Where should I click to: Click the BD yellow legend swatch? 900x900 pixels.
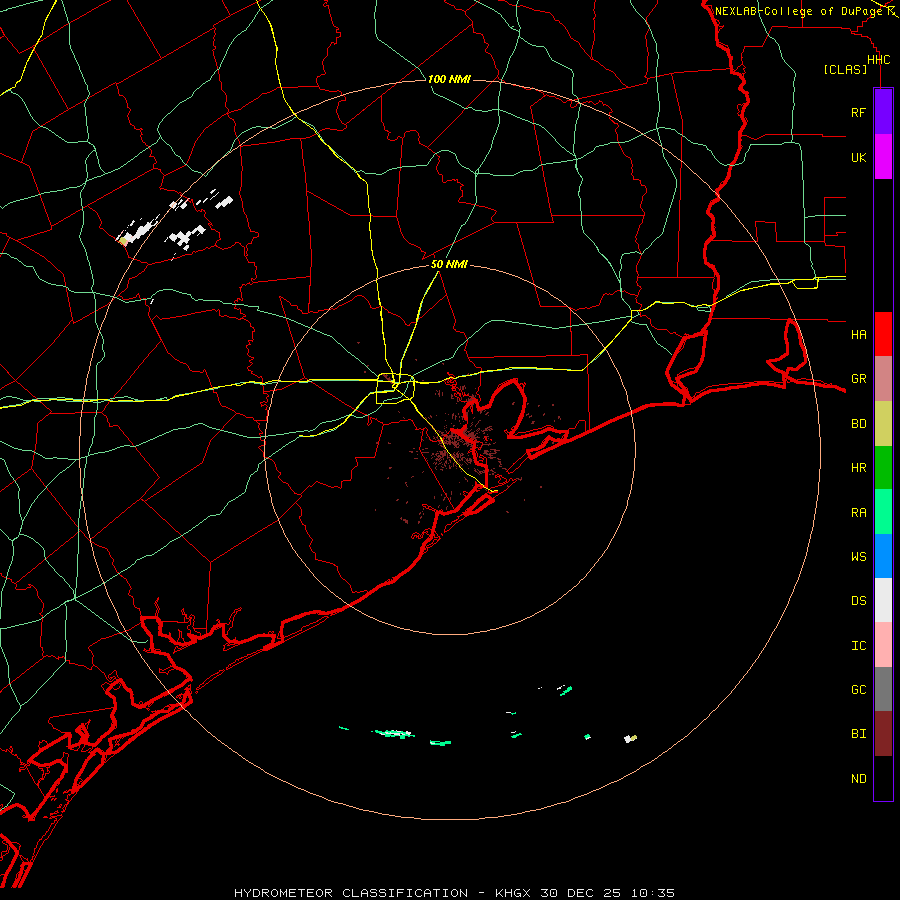883,424
